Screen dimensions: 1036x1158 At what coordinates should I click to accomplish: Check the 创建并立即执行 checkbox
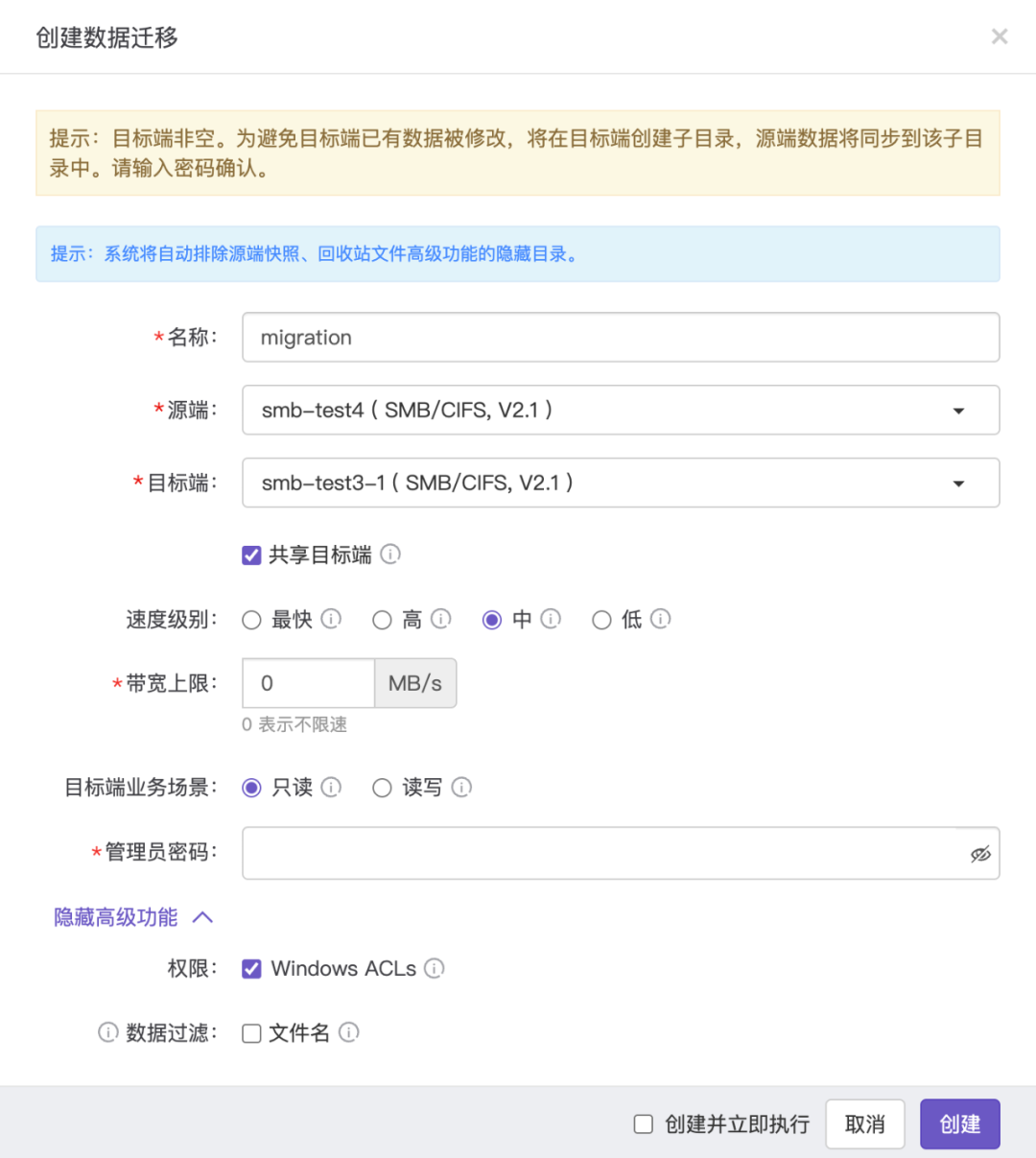[x=644, y=1123]
